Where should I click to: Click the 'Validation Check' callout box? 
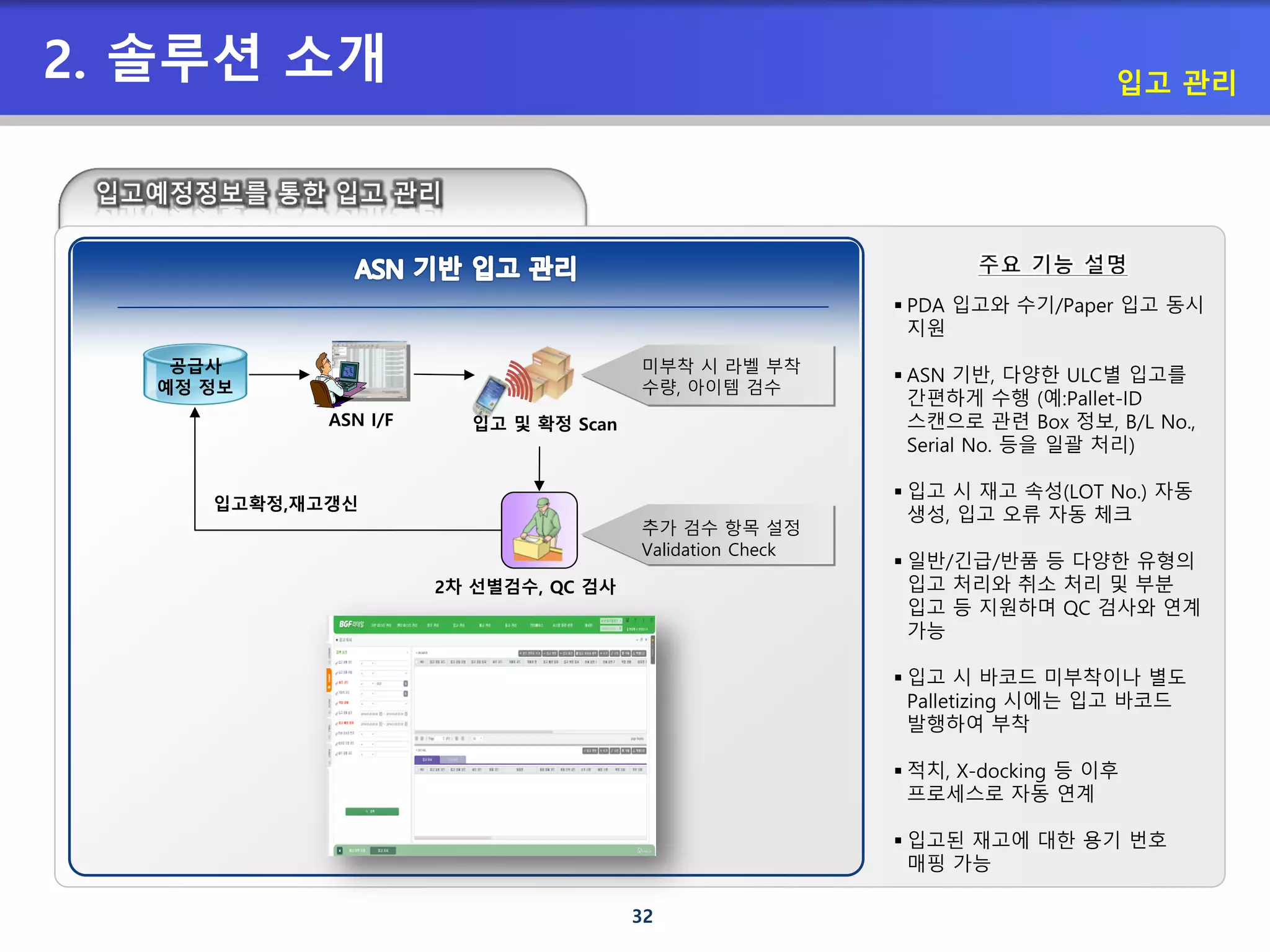coord(709,535)
